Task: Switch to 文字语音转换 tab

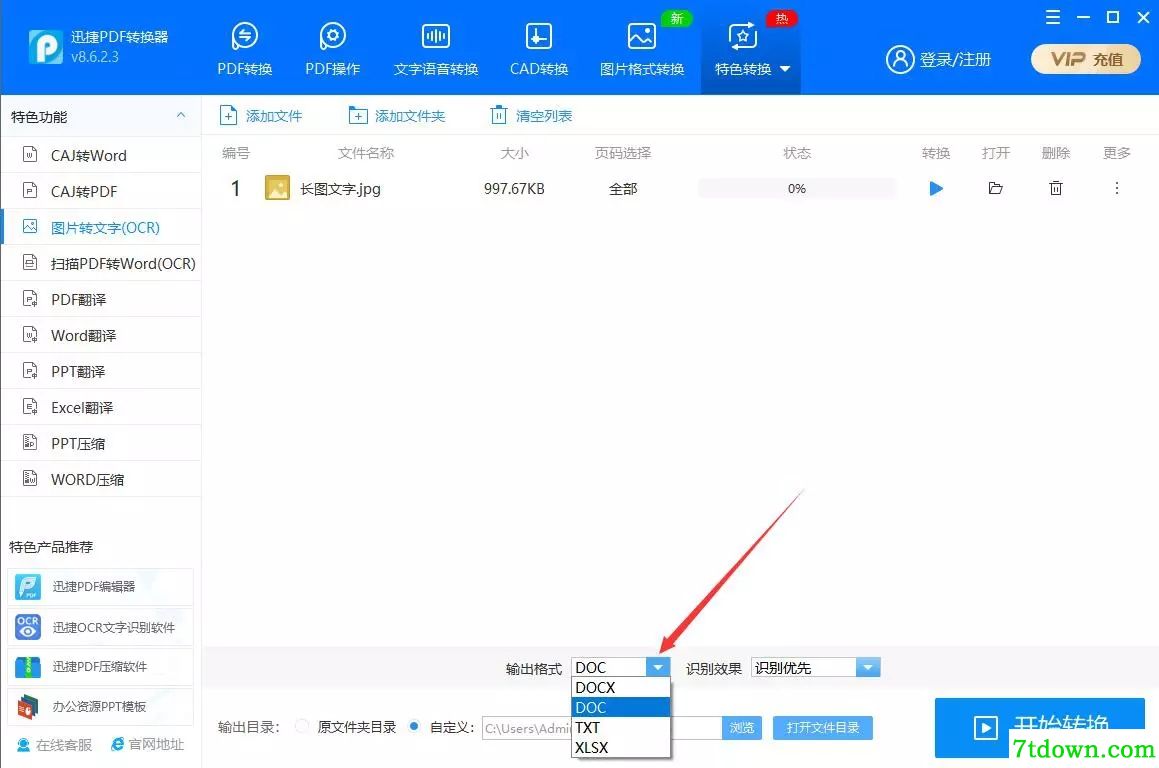Action: (x=435, y=50)
